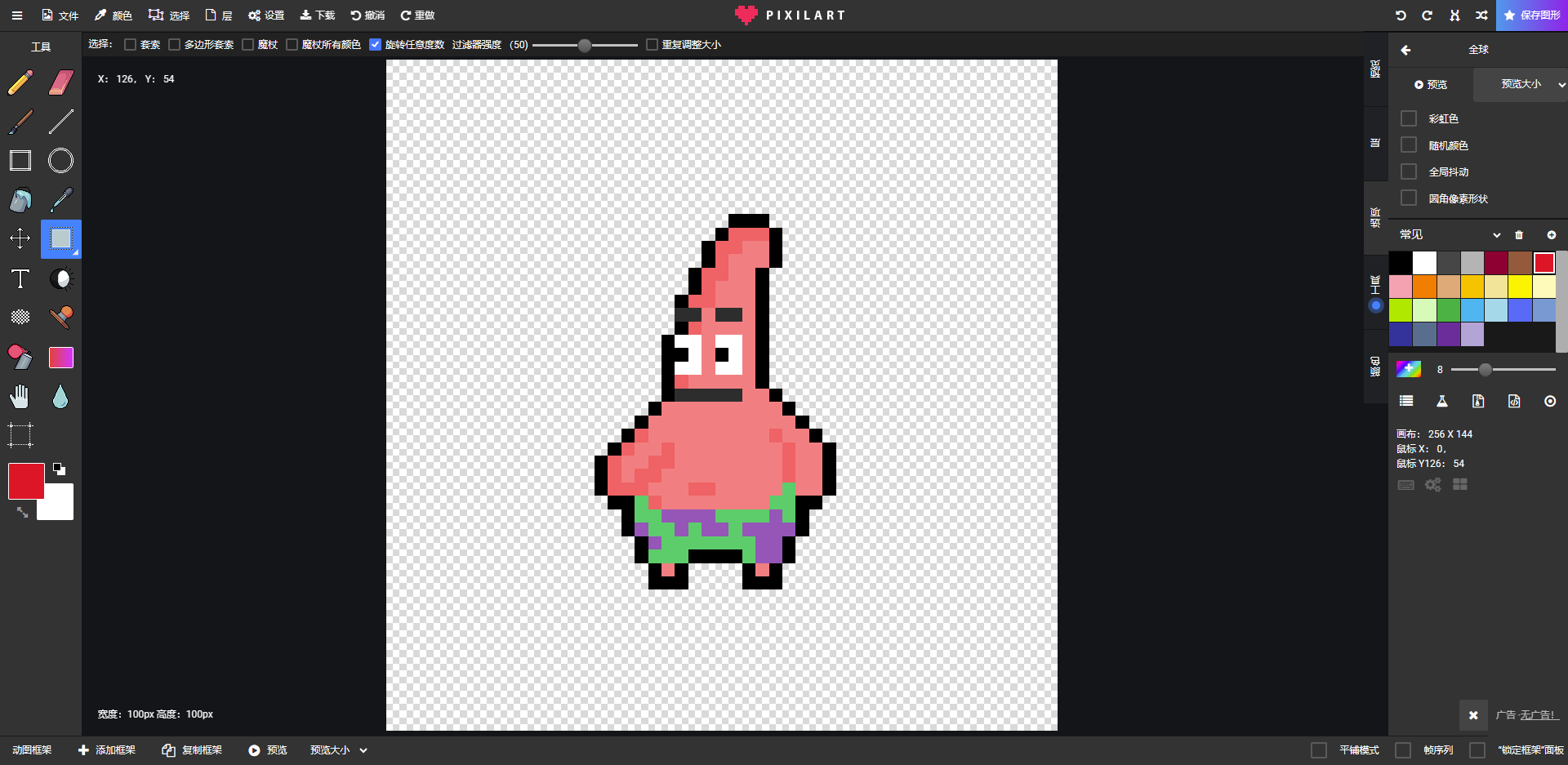Viewport: 1568px width, 765px height.
Task: Click Copy Frame (复制框架) button
Action: [192, 750]
